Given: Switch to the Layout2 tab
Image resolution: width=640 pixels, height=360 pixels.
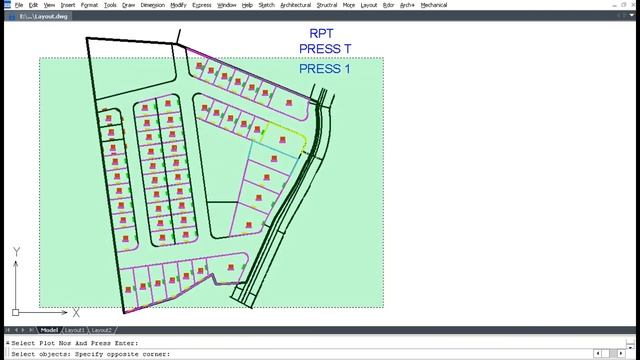Looking at the screenshot, I should (101, 330).
